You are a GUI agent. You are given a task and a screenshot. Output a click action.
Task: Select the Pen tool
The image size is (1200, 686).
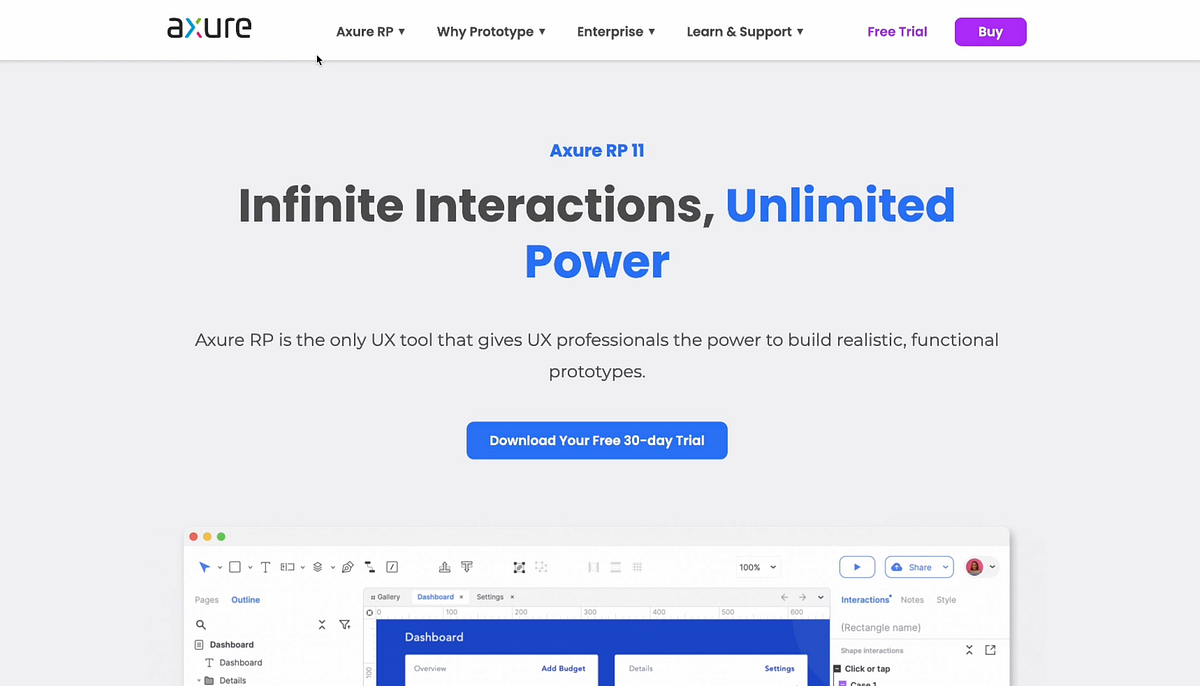click(x=348, y=567)
